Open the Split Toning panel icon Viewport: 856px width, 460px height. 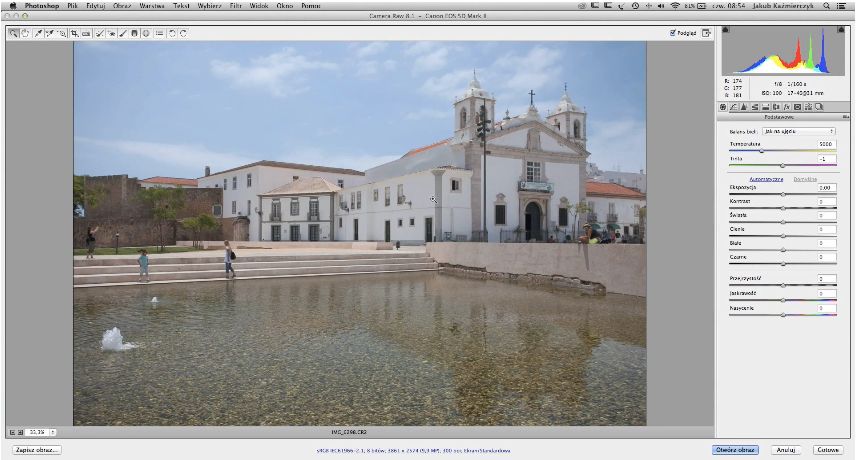pos(765,107)
